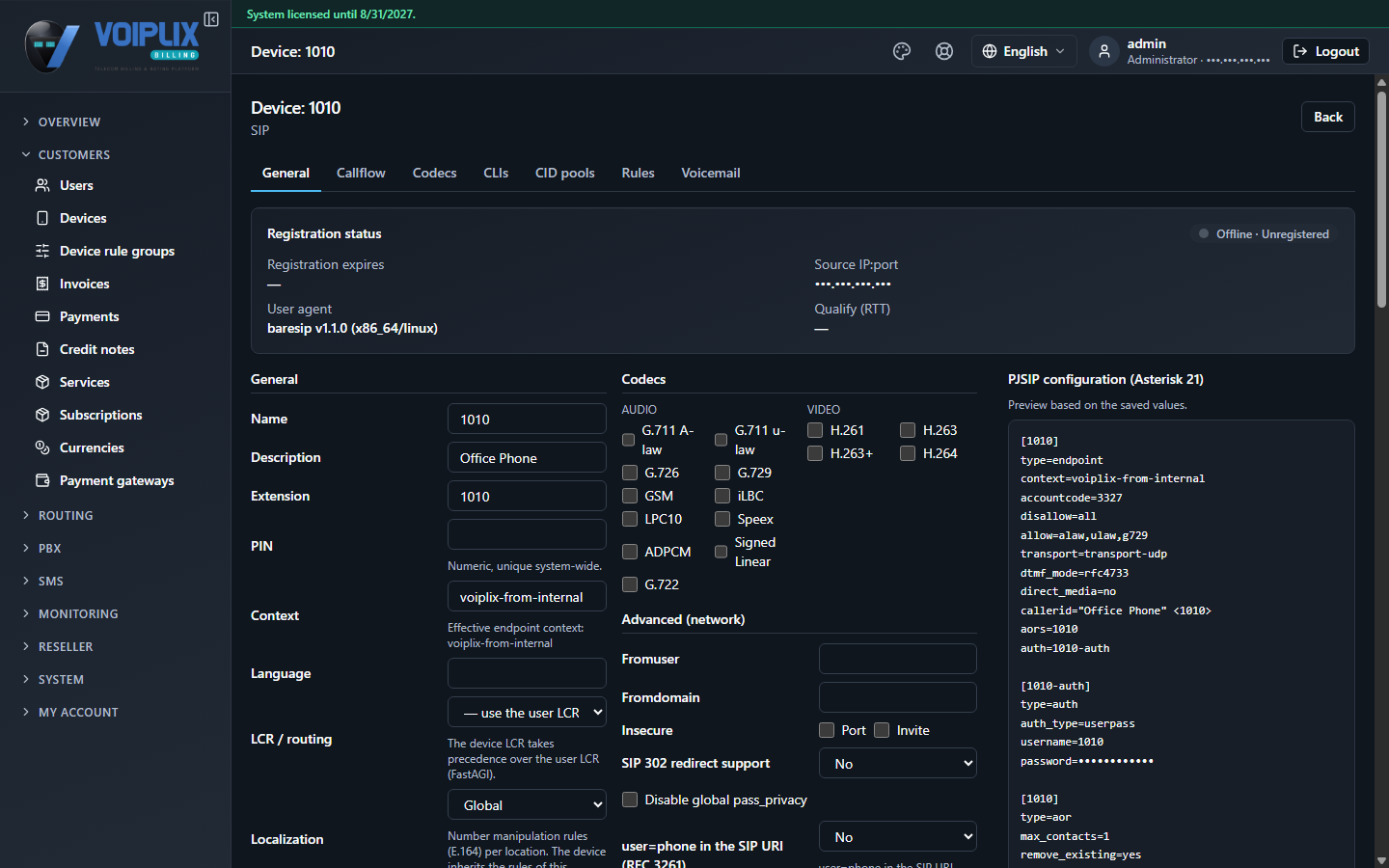
Task: Expand the SMS section
Action: click(50, 581)
